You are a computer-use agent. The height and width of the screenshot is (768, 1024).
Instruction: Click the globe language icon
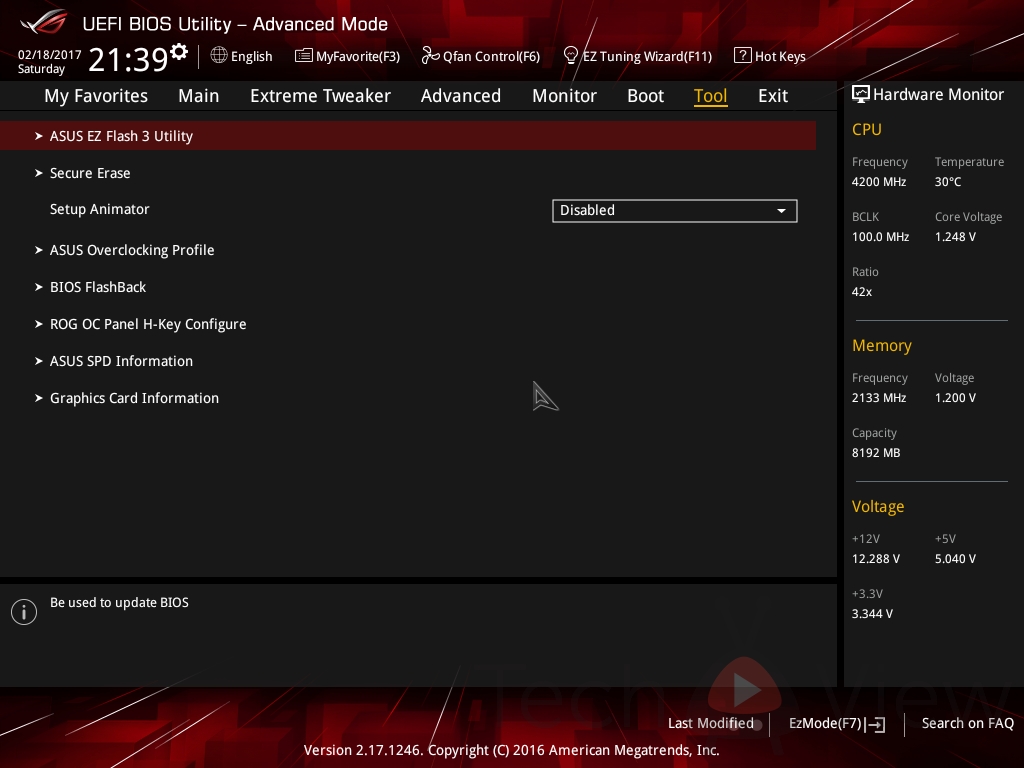[219, 56]
